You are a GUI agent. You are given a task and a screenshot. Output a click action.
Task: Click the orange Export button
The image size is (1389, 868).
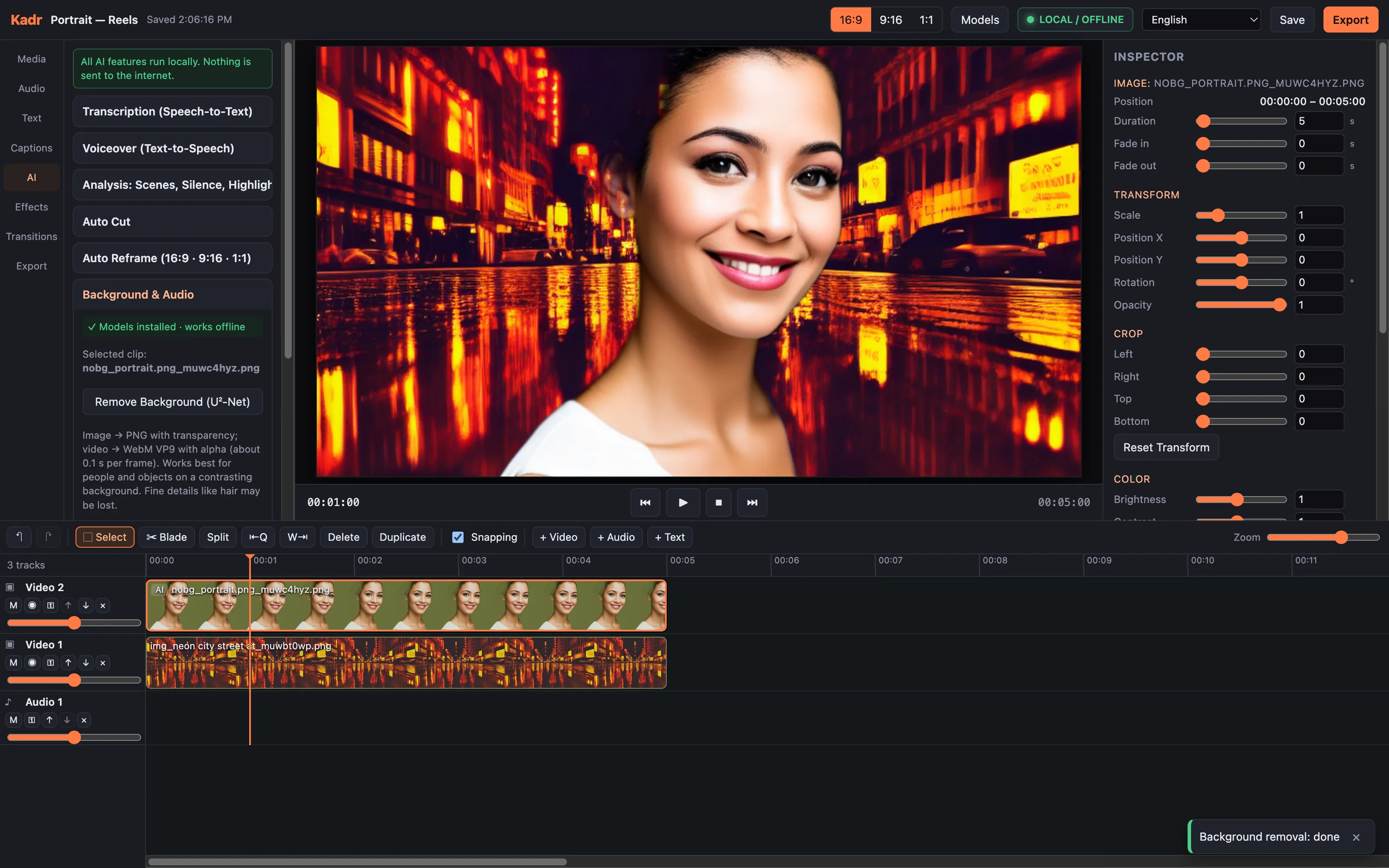[x=1350, y=20]
